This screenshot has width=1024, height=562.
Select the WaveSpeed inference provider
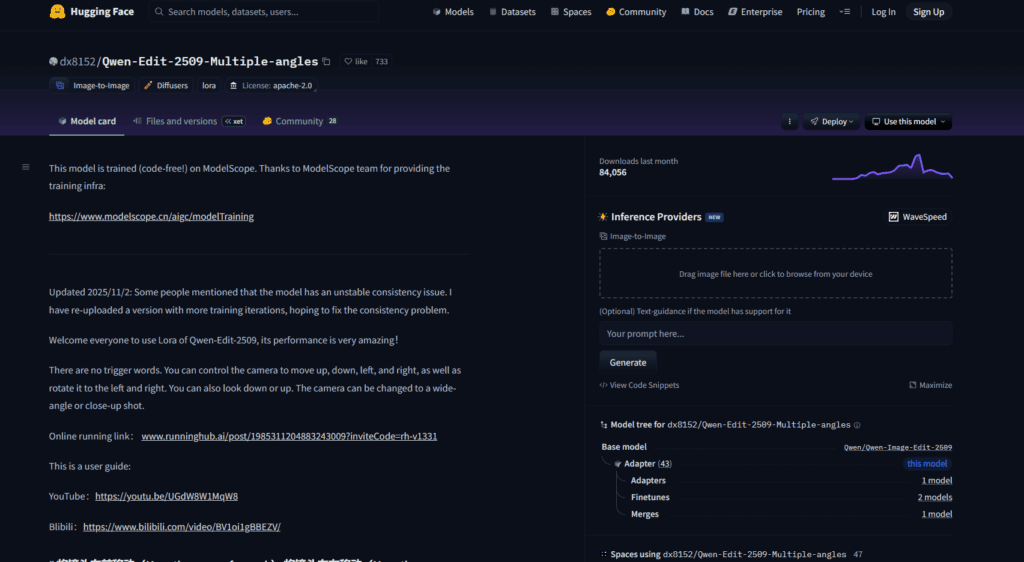point(917,217)
